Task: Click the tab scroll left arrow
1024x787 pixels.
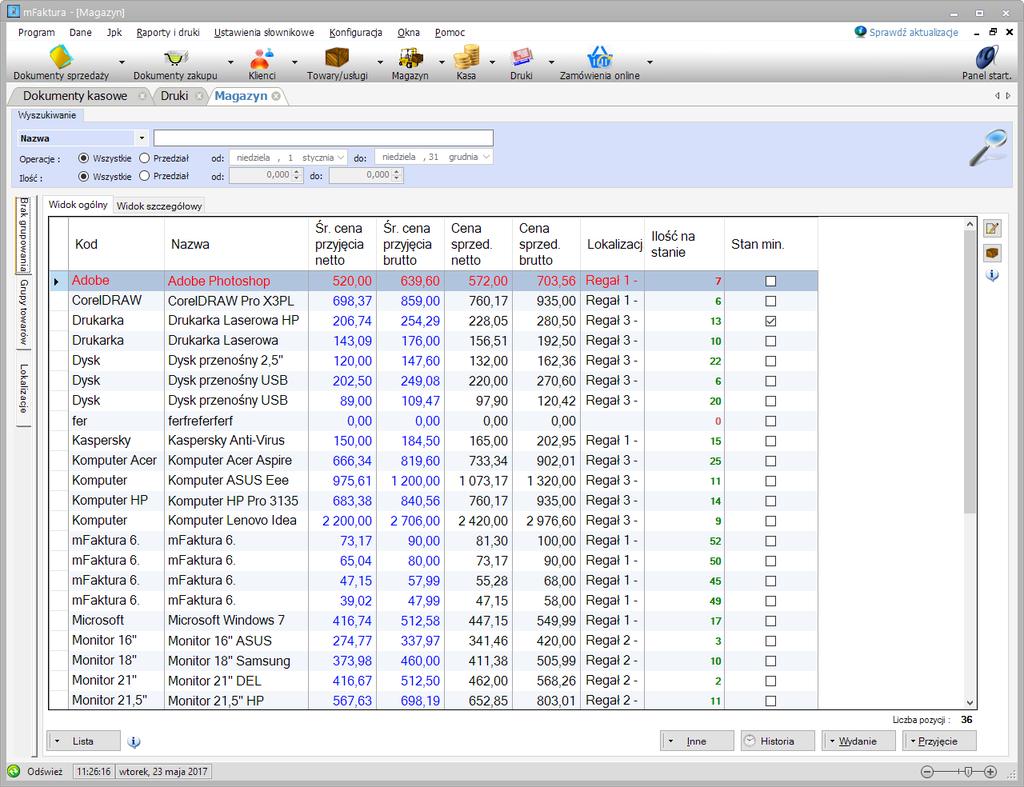Action: pos(997,96)
